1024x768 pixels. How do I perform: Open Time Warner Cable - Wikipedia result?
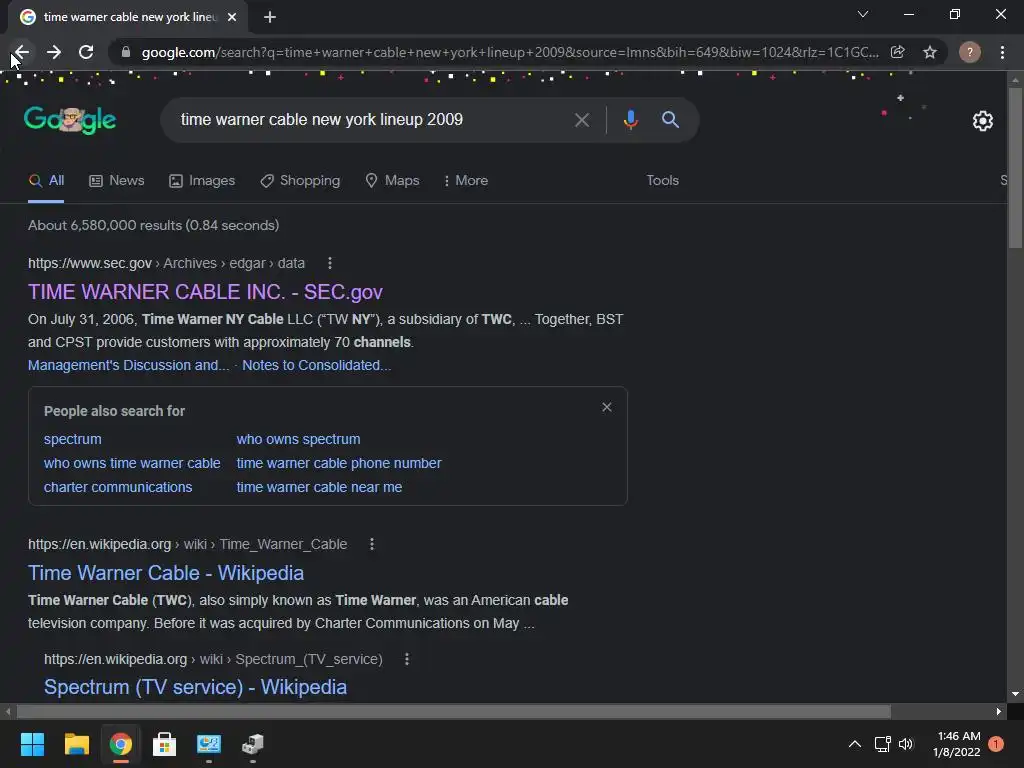coord(166,573)
